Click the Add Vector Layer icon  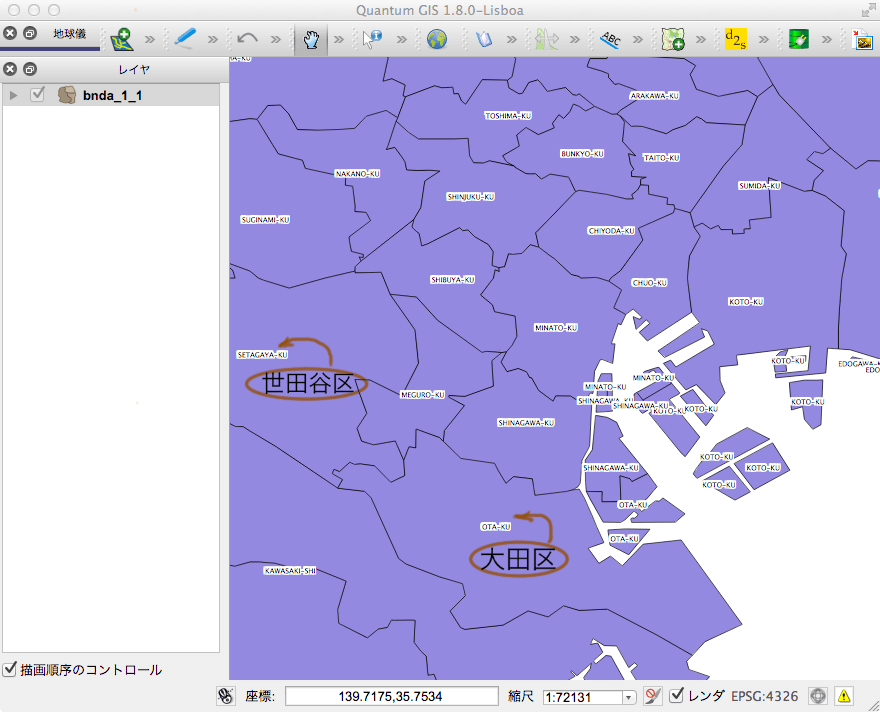[x=122, y=39]
